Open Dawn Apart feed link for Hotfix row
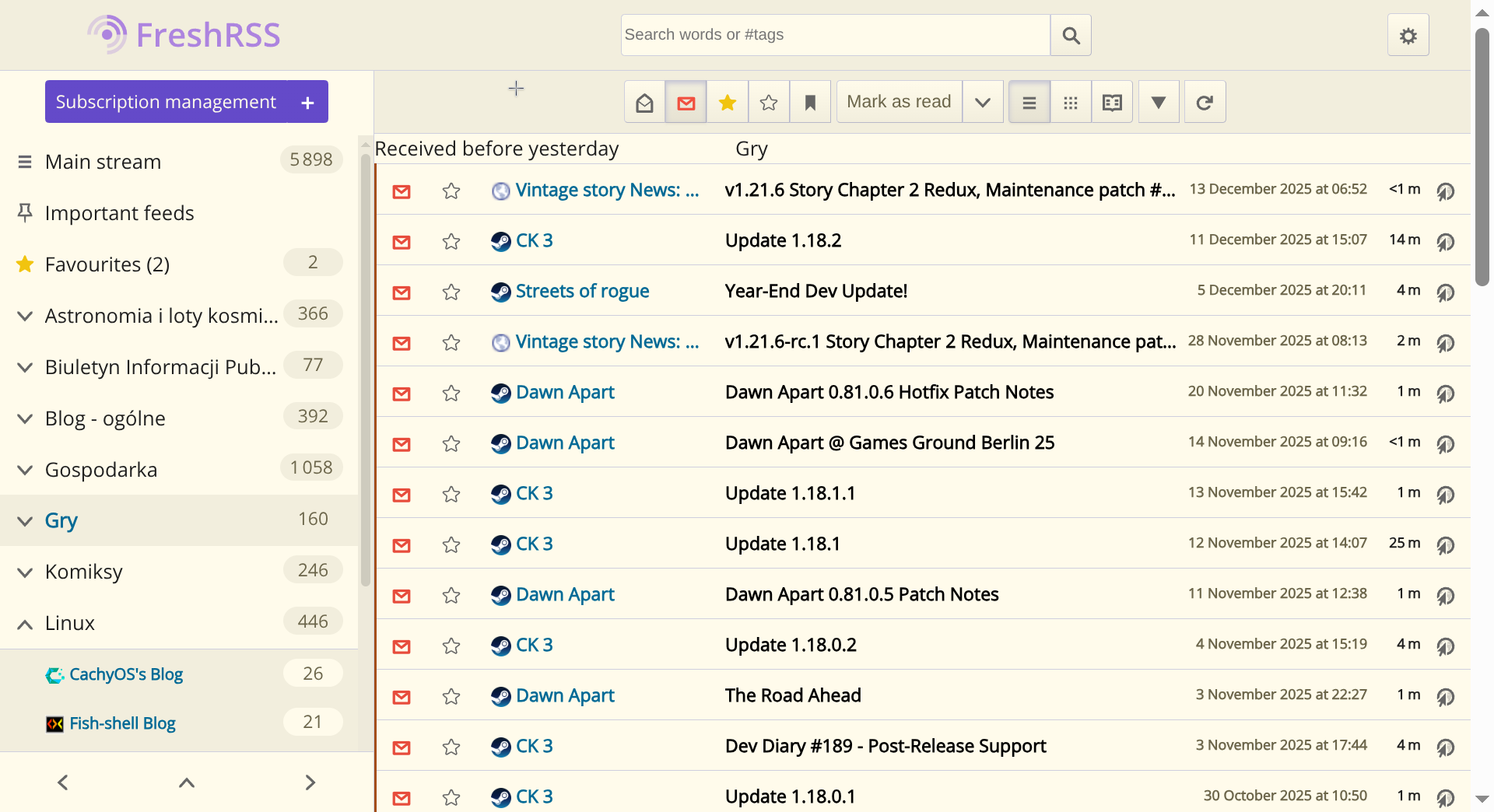This screenshot has height=812, width=1494. [565, 392]
